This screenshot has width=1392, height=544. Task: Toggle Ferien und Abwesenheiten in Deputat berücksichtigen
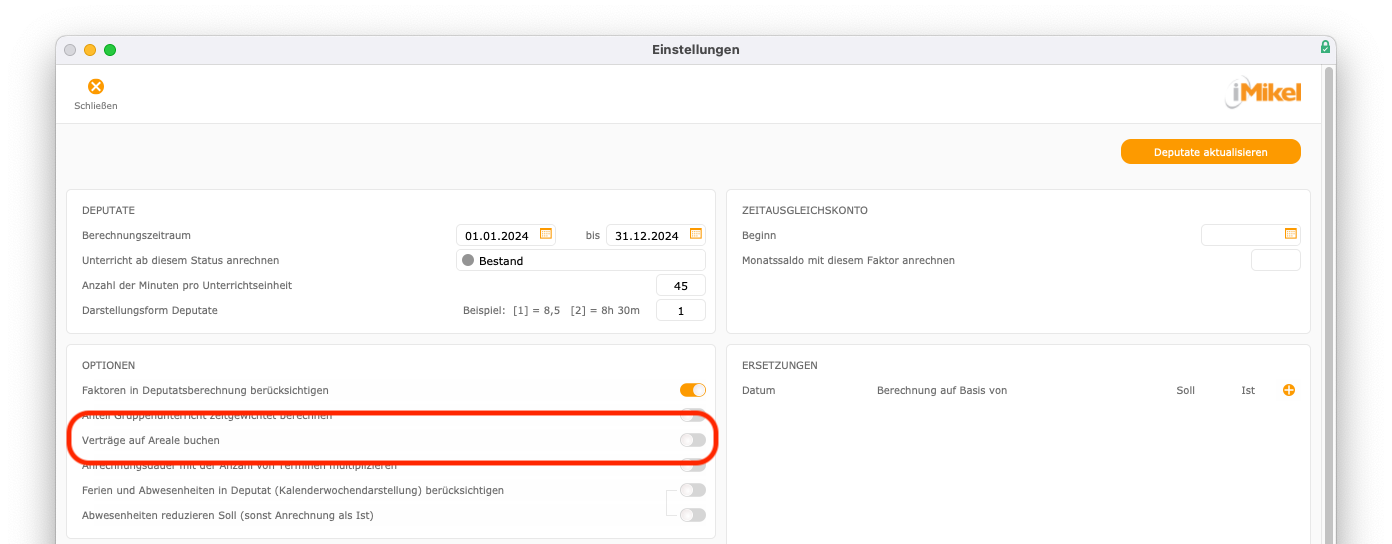point(693,490)
